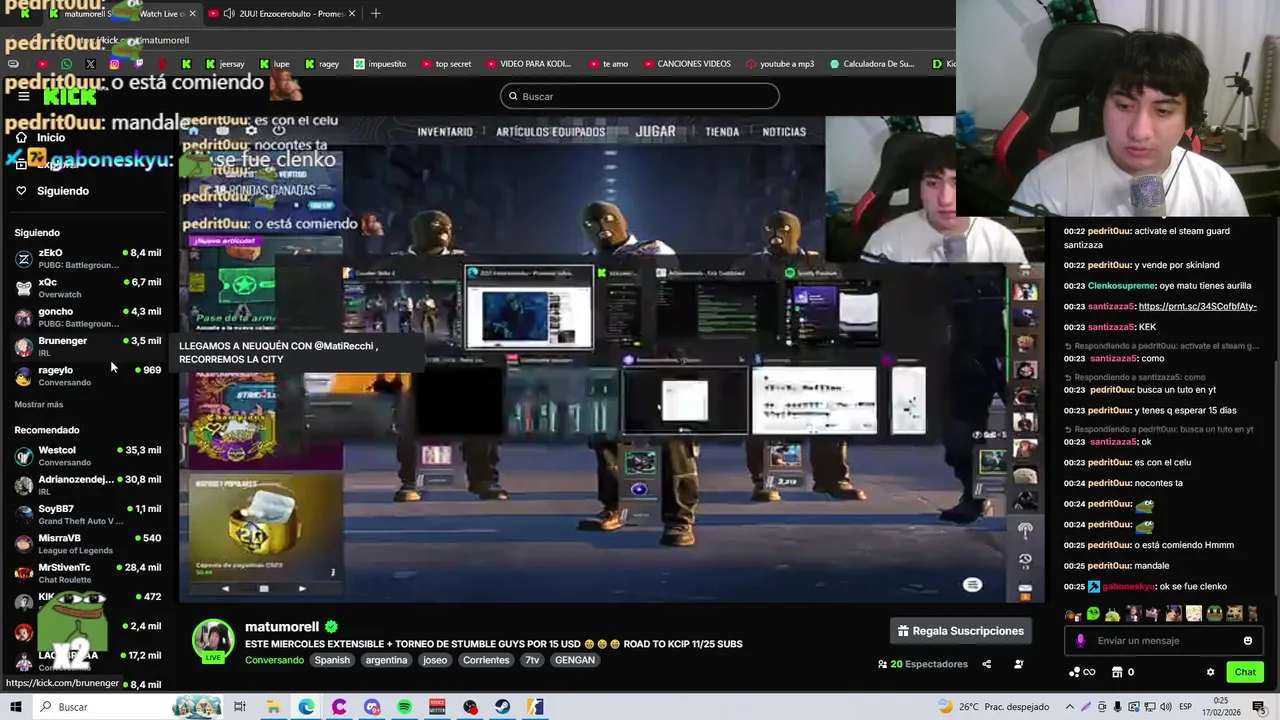Open Brunenger channel in sidebar
1280x720 pixels.
coord(88,346)
